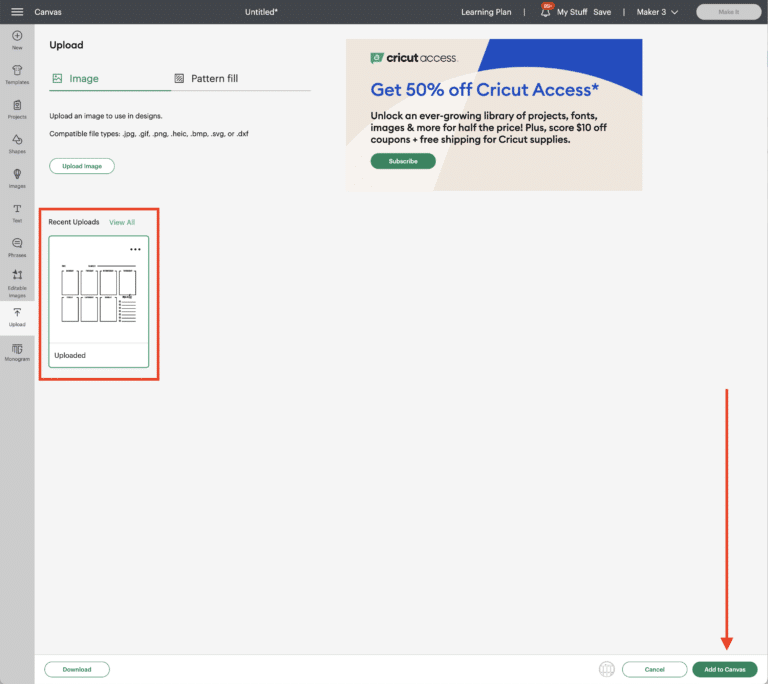768x684 pixels.
Task: Click the View All link
Action: tap(122, 222)
